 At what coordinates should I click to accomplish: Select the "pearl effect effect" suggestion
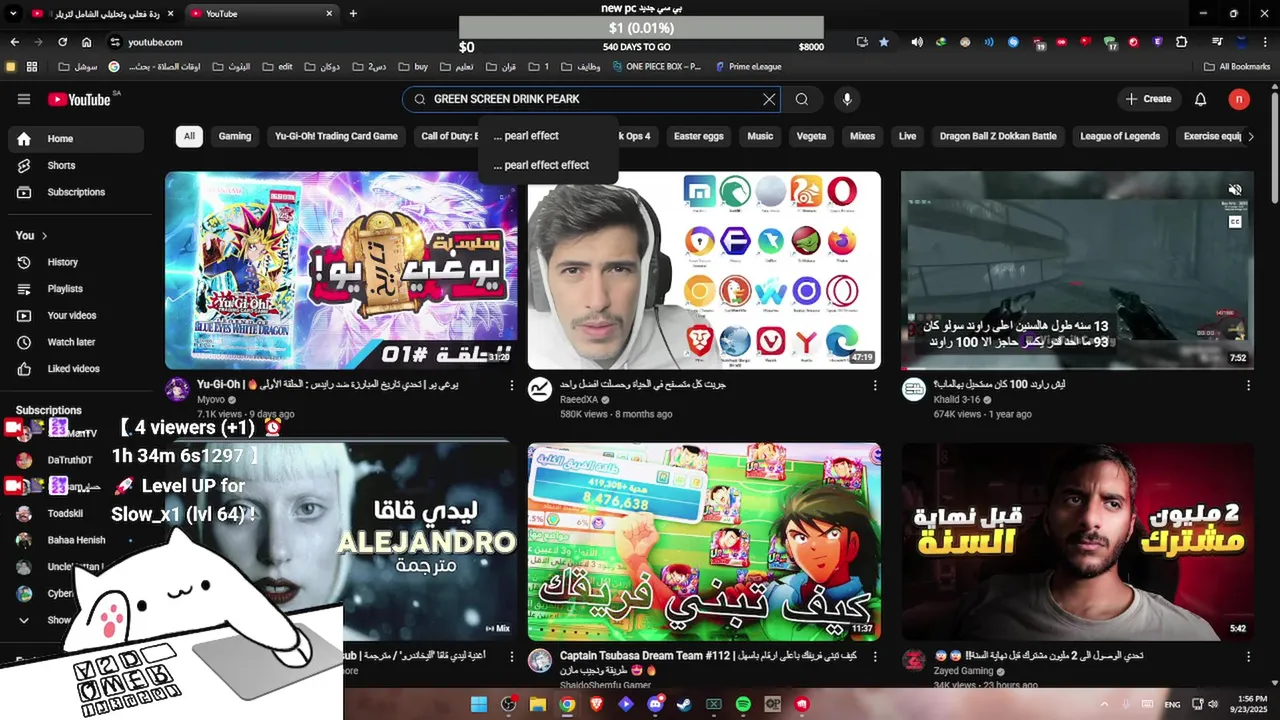pyautogui.click(x=547, y=165)
